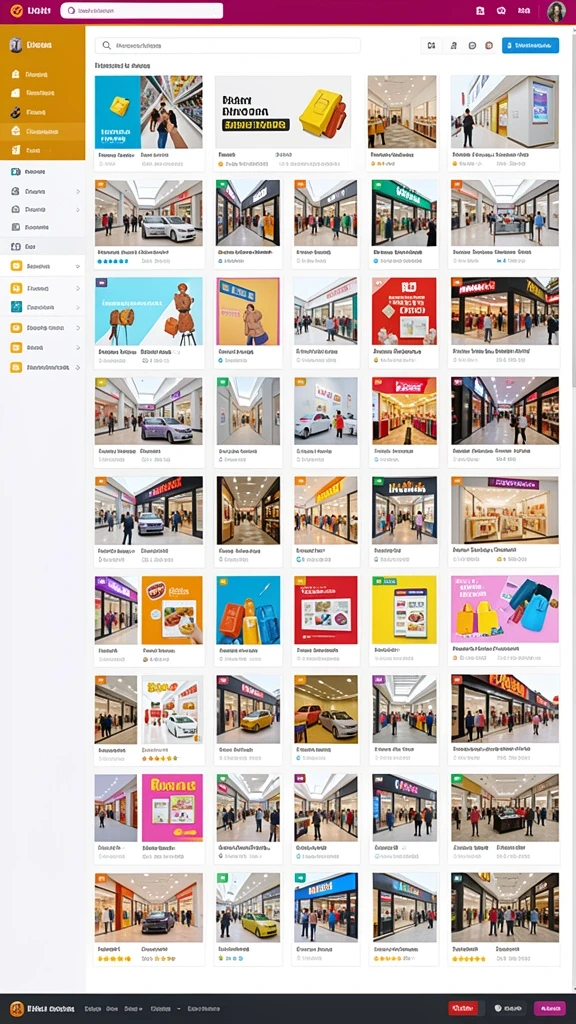The image size is (576, 1024).
Task: Switch to grid view icon in content toolbar
Action: tap(431, 46)
